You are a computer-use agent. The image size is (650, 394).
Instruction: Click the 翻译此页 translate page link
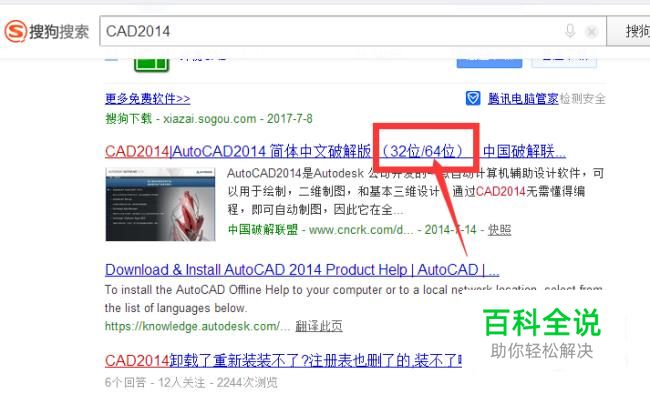[x=319, y=326]
